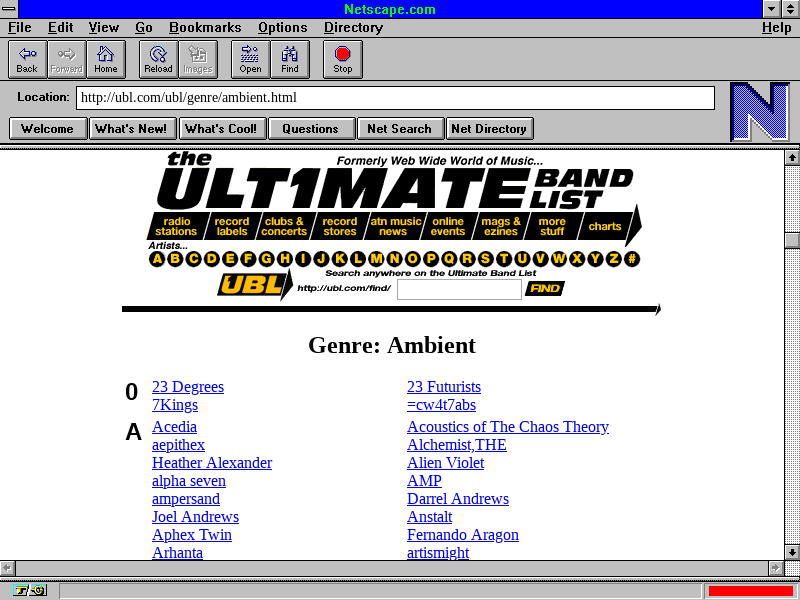Click the Net Search button

click(x=399, y=128)
